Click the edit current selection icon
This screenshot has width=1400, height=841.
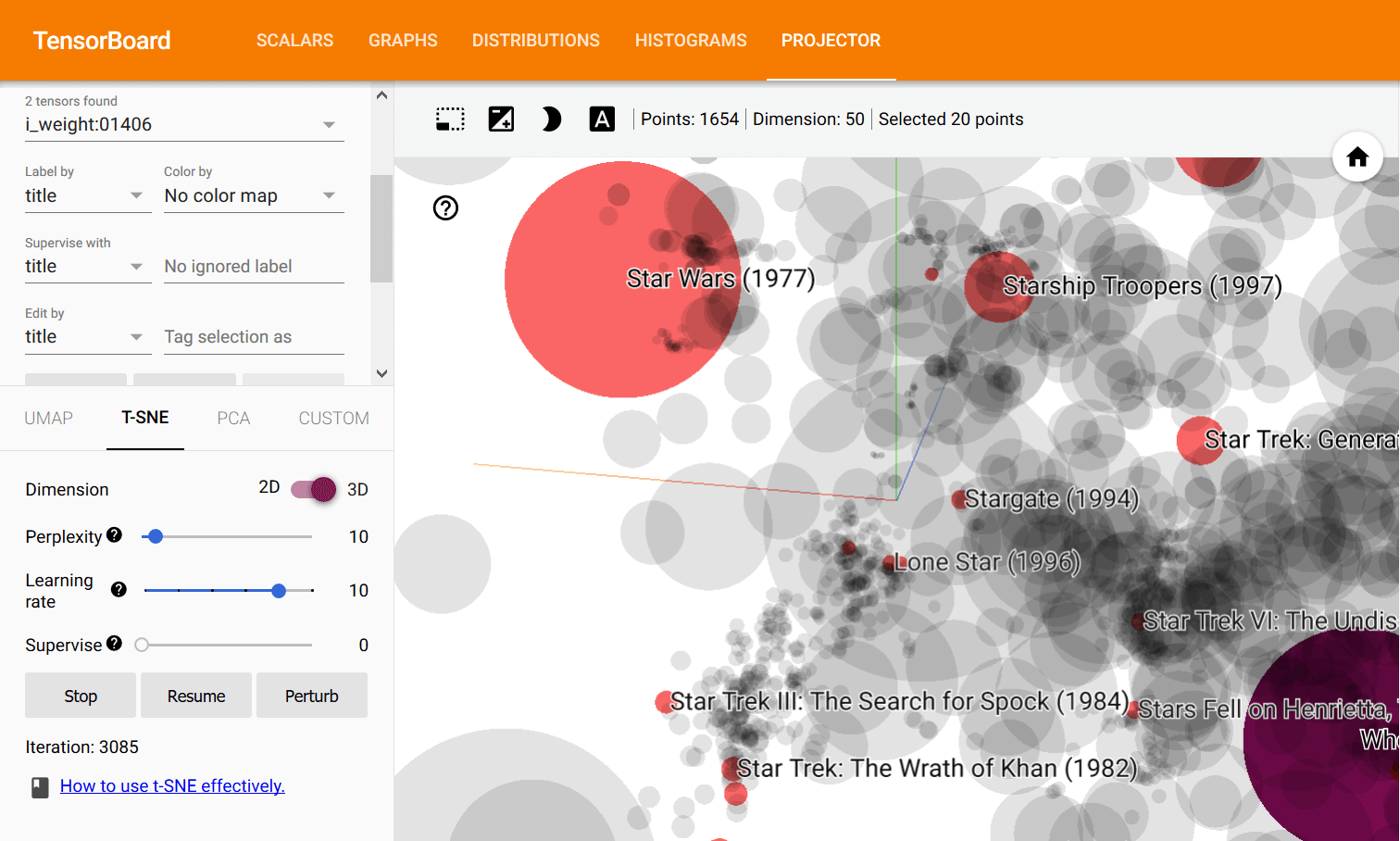(501, 119)
